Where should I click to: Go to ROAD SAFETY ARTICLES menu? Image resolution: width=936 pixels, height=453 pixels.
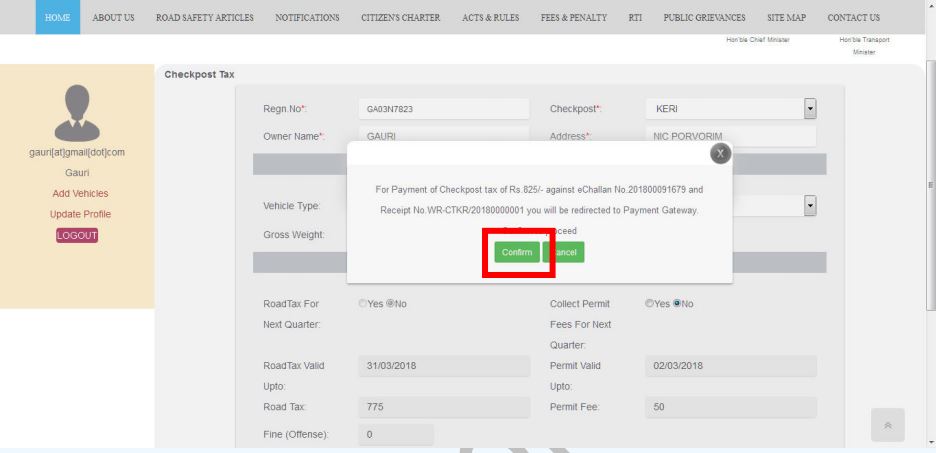tap(204, 17)
